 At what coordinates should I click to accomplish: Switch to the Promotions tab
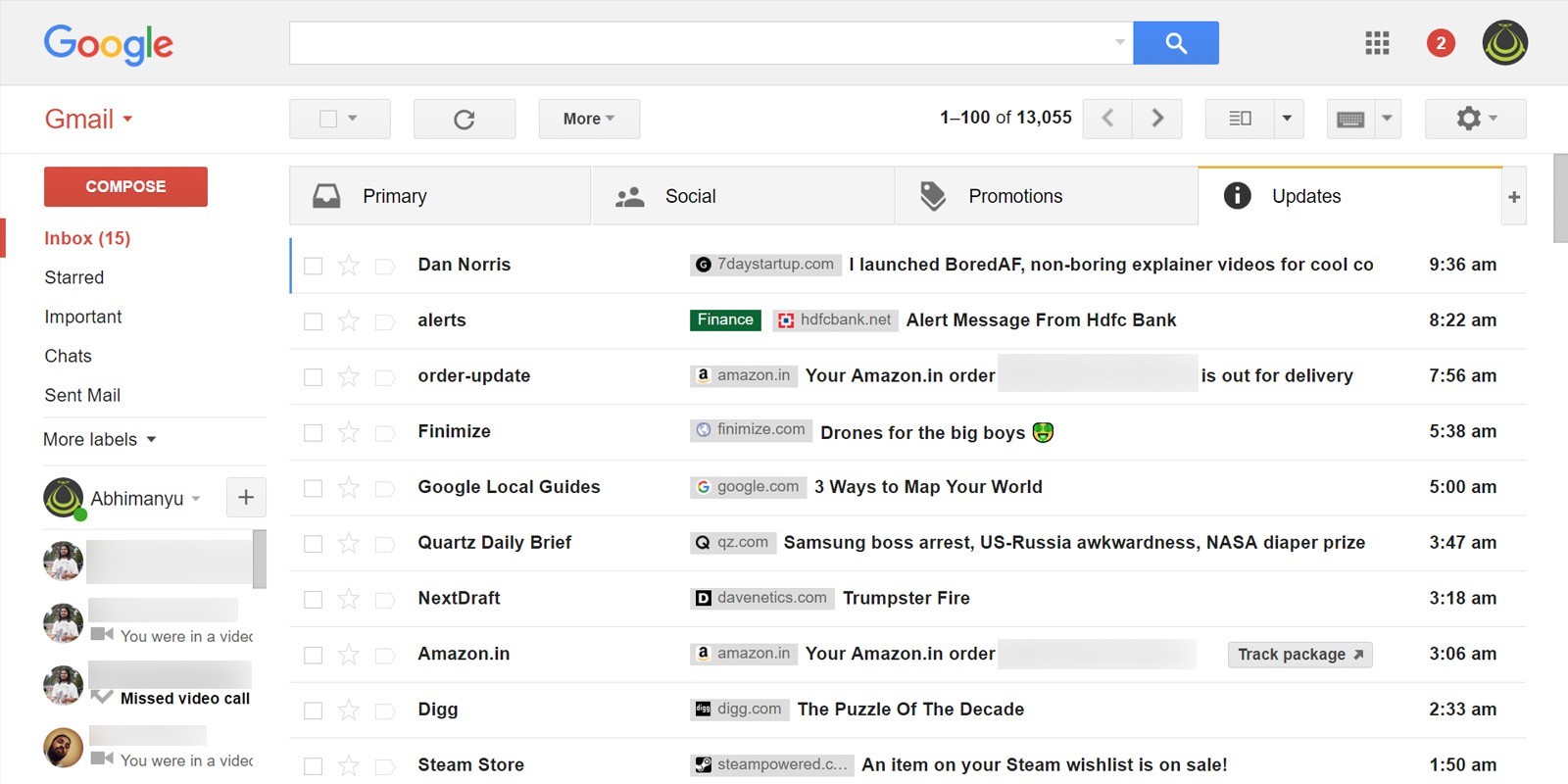click(1046, 196)
